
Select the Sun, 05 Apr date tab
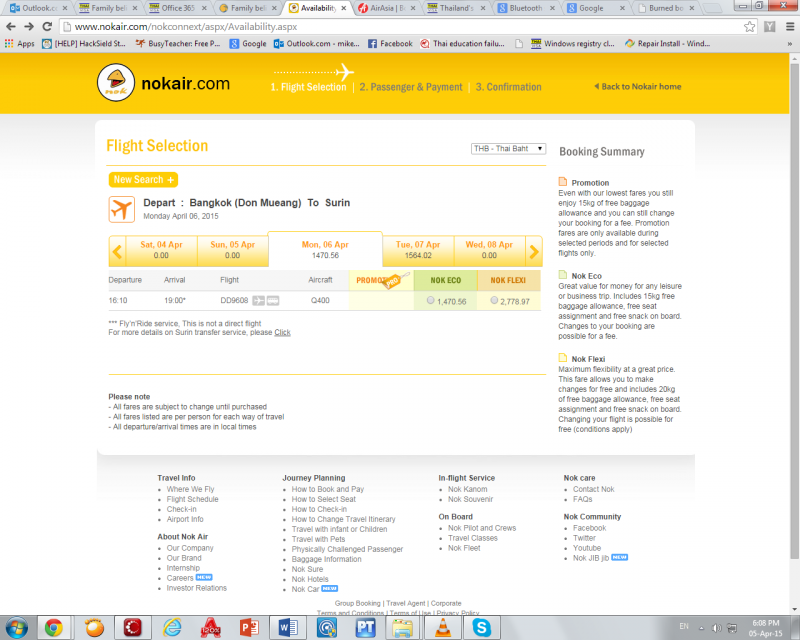coord(233,250)
